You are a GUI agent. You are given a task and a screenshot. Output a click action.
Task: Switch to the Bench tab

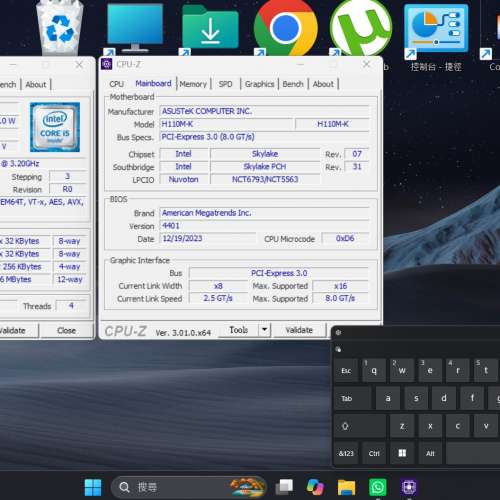pos(293,84)
